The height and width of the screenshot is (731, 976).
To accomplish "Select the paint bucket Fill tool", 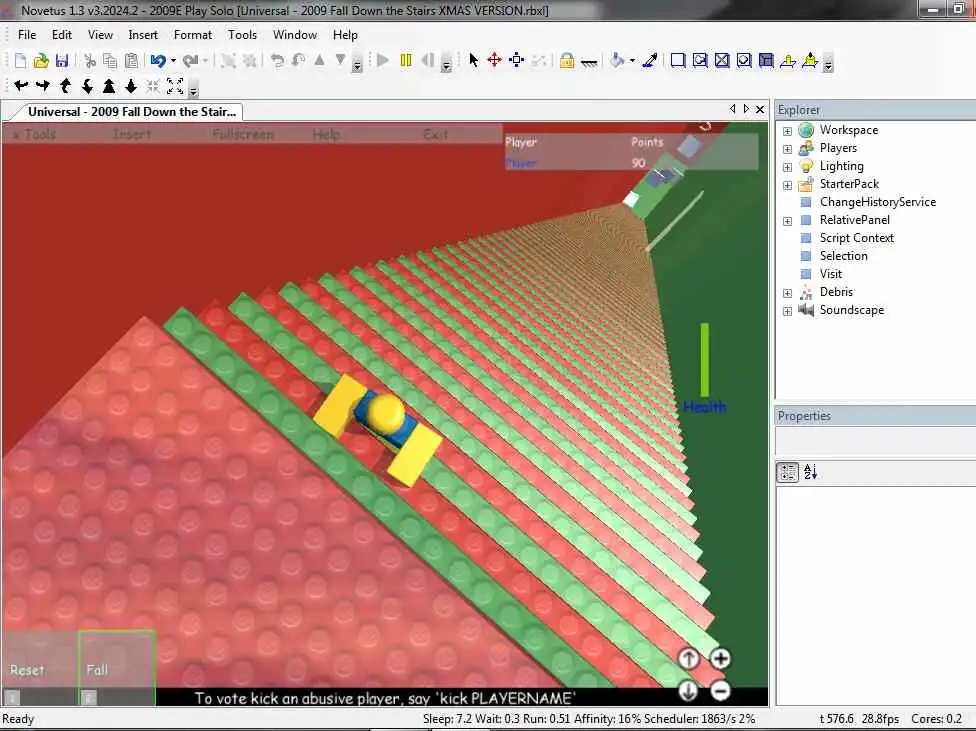I will tap(617, 60).
